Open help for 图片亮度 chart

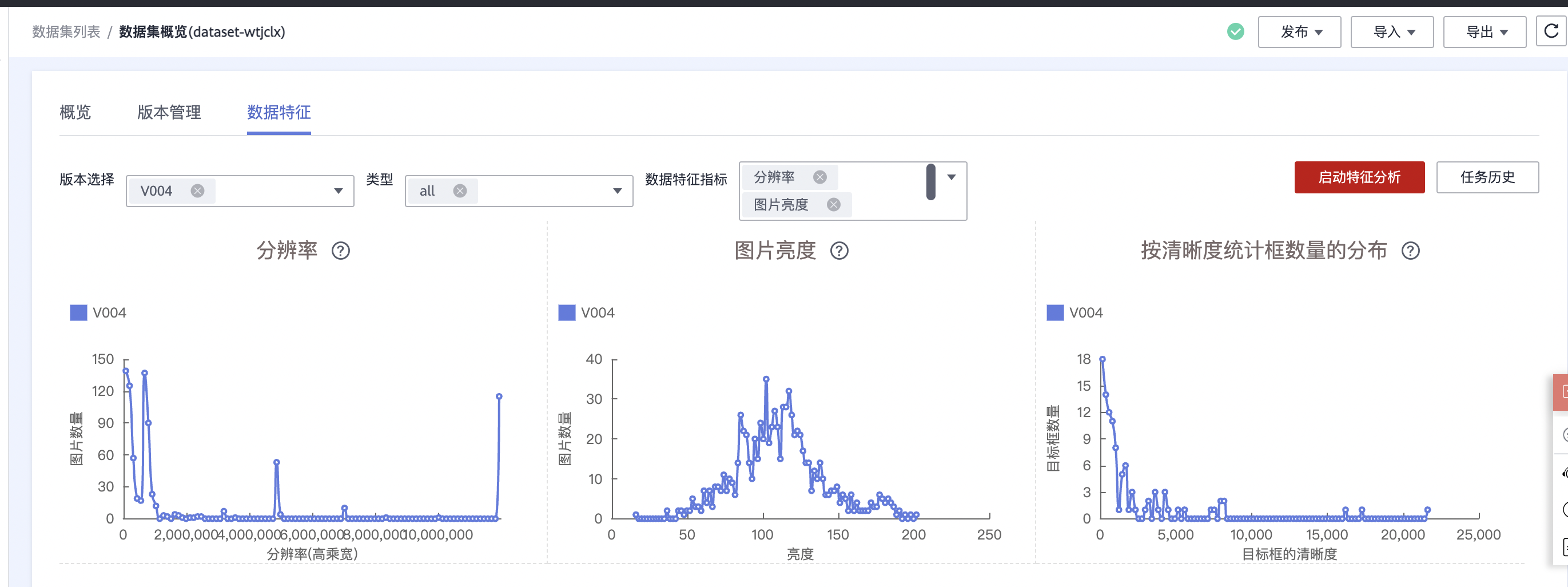coord(839,251)
